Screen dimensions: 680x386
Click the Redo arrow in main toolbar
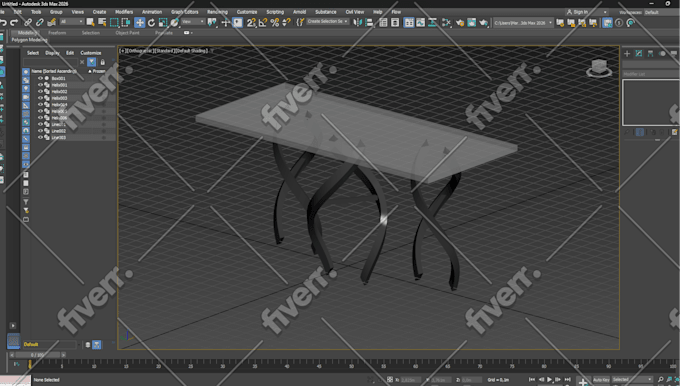pos(14,22)
